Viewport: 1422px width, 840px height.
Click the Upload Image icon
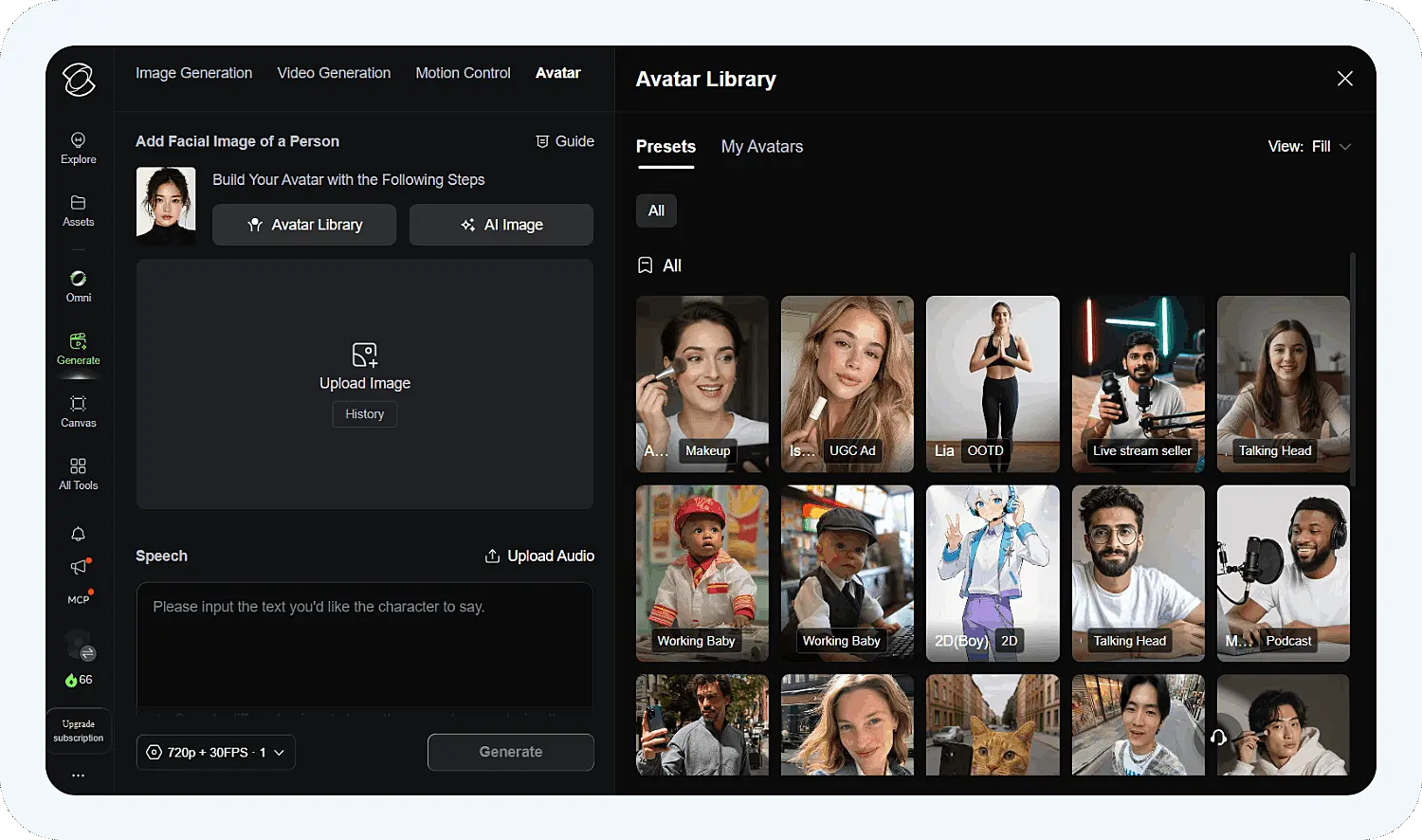[365, 355]
